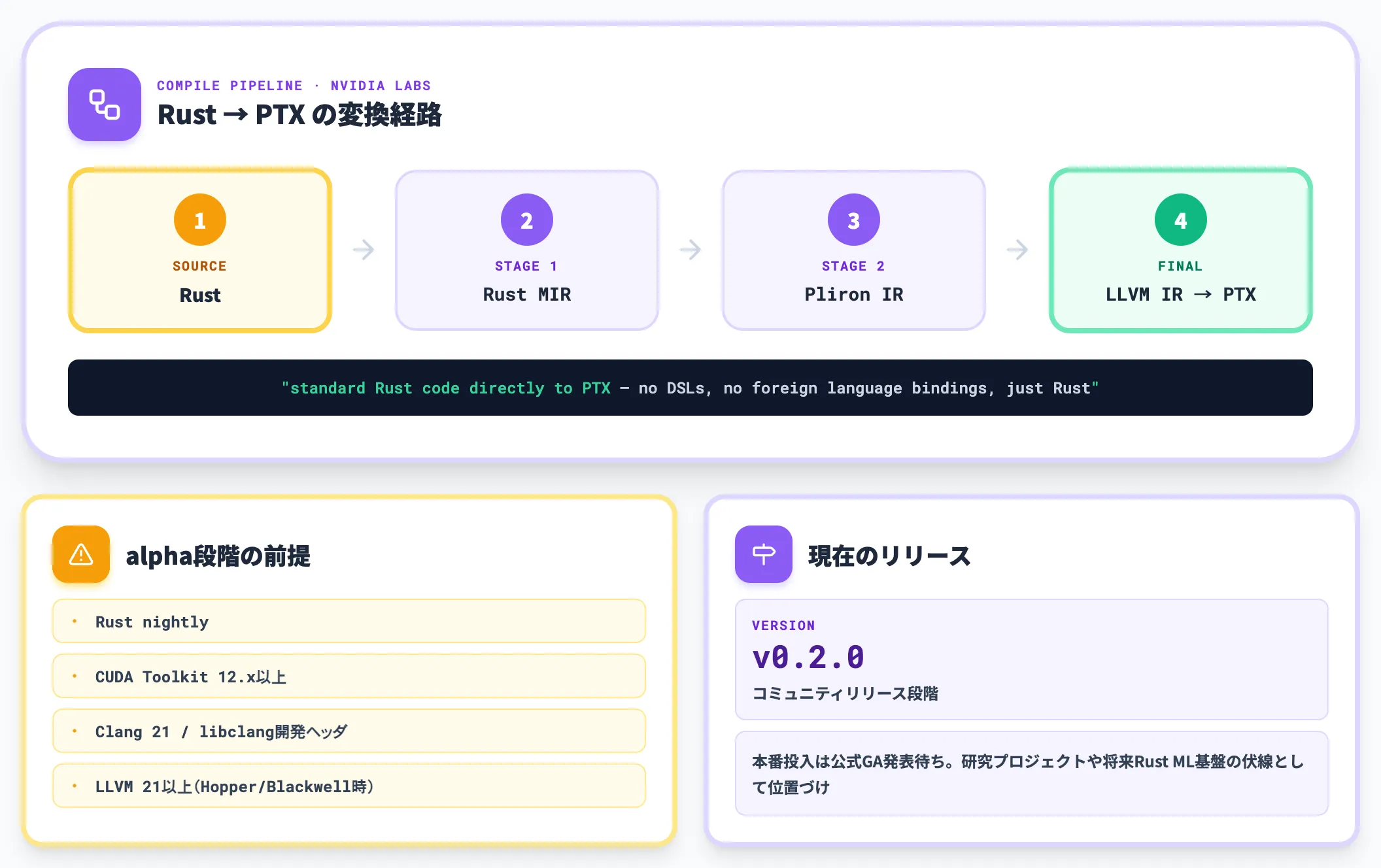Select the 'CUDA Toolkit 12.x以上' row
Screen dimensions: 1381x868
[349, 676]
